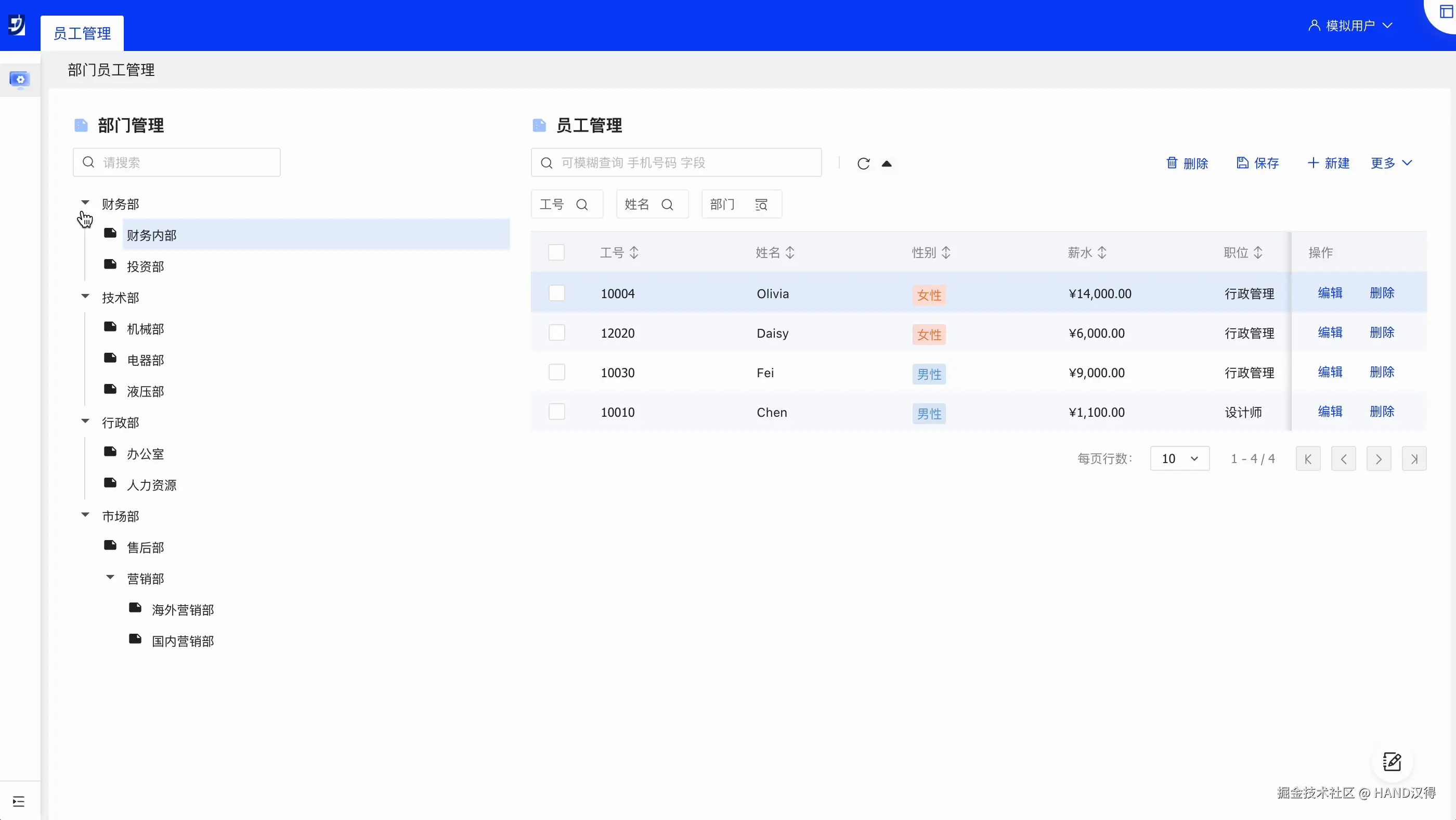Sort by 薪水 column sort icon
This screenshot has height=820, width=1456.
(x=1102, y=253)
